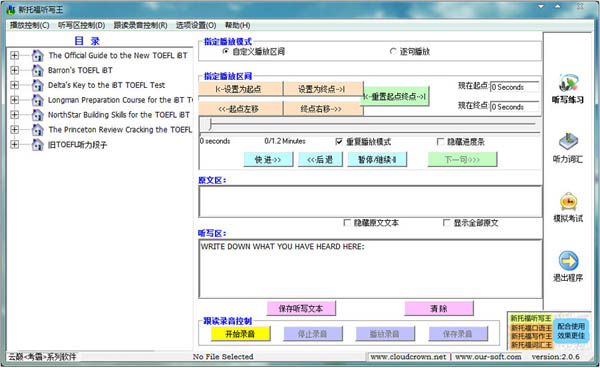The width and height of the screenshot is (600, 368).
Task: Click the 退出程序 exit program arrow icon
Action: point(568,261)
